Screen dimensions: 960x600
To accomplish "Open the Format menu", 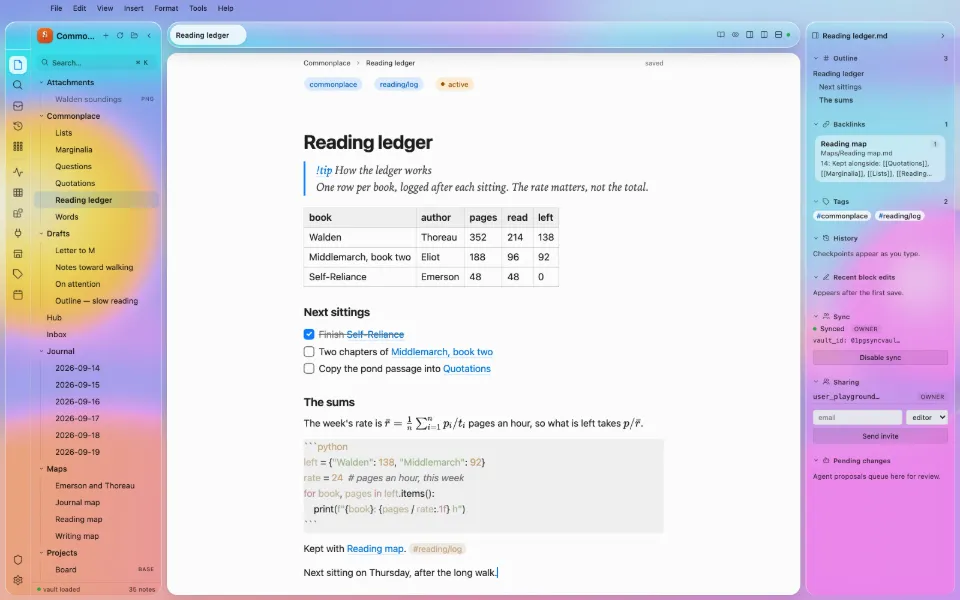I will point(166,8).
